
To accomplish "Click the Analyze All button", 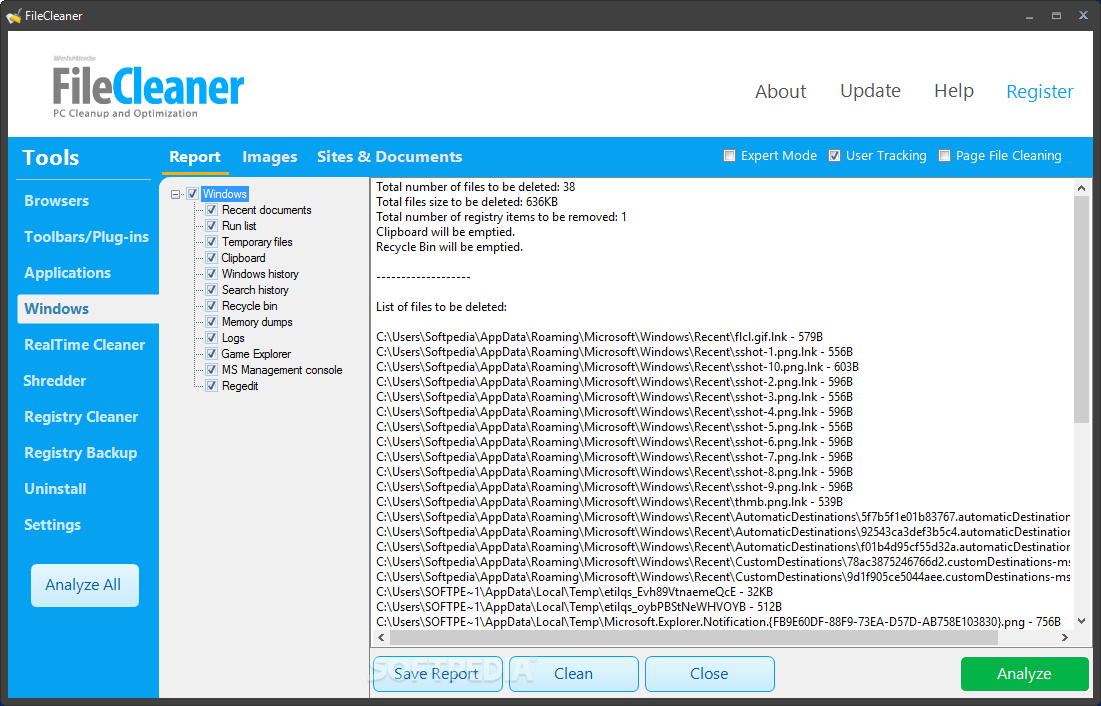I will click(x=85, y=585).
